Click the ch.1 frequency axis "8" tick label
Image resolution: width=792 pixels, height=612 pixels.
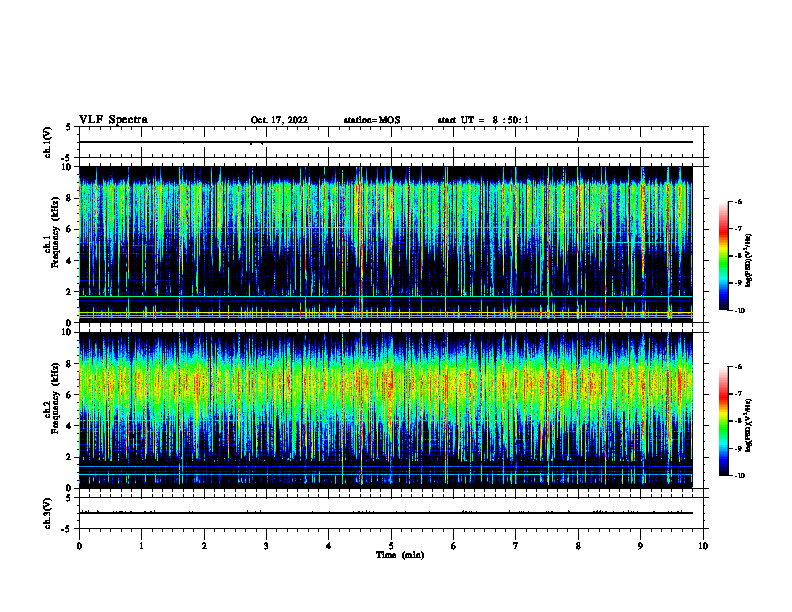click(x=70, y=198)
